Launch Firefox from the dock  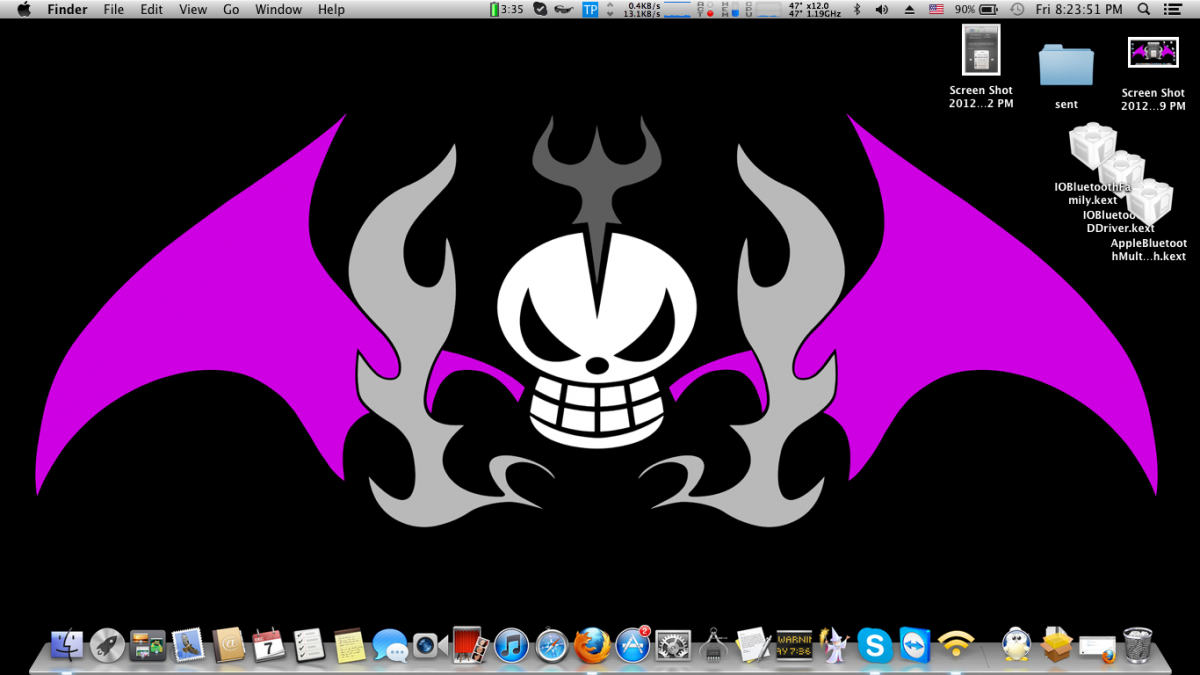click(x=592, y=645)
